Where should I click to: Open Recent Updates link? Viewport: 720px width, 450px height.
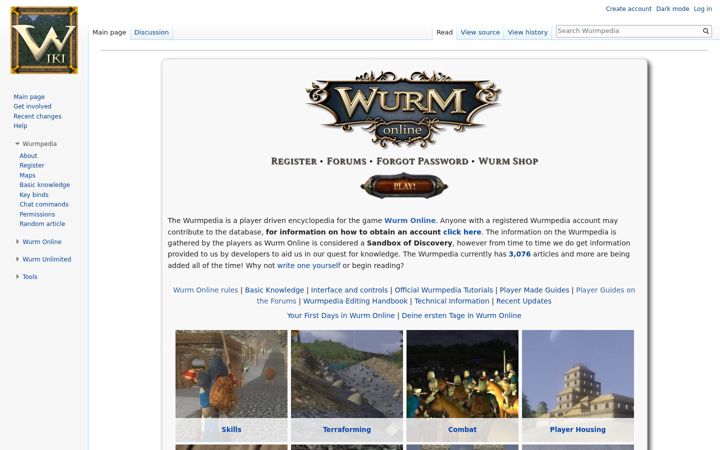pos(523,301)
